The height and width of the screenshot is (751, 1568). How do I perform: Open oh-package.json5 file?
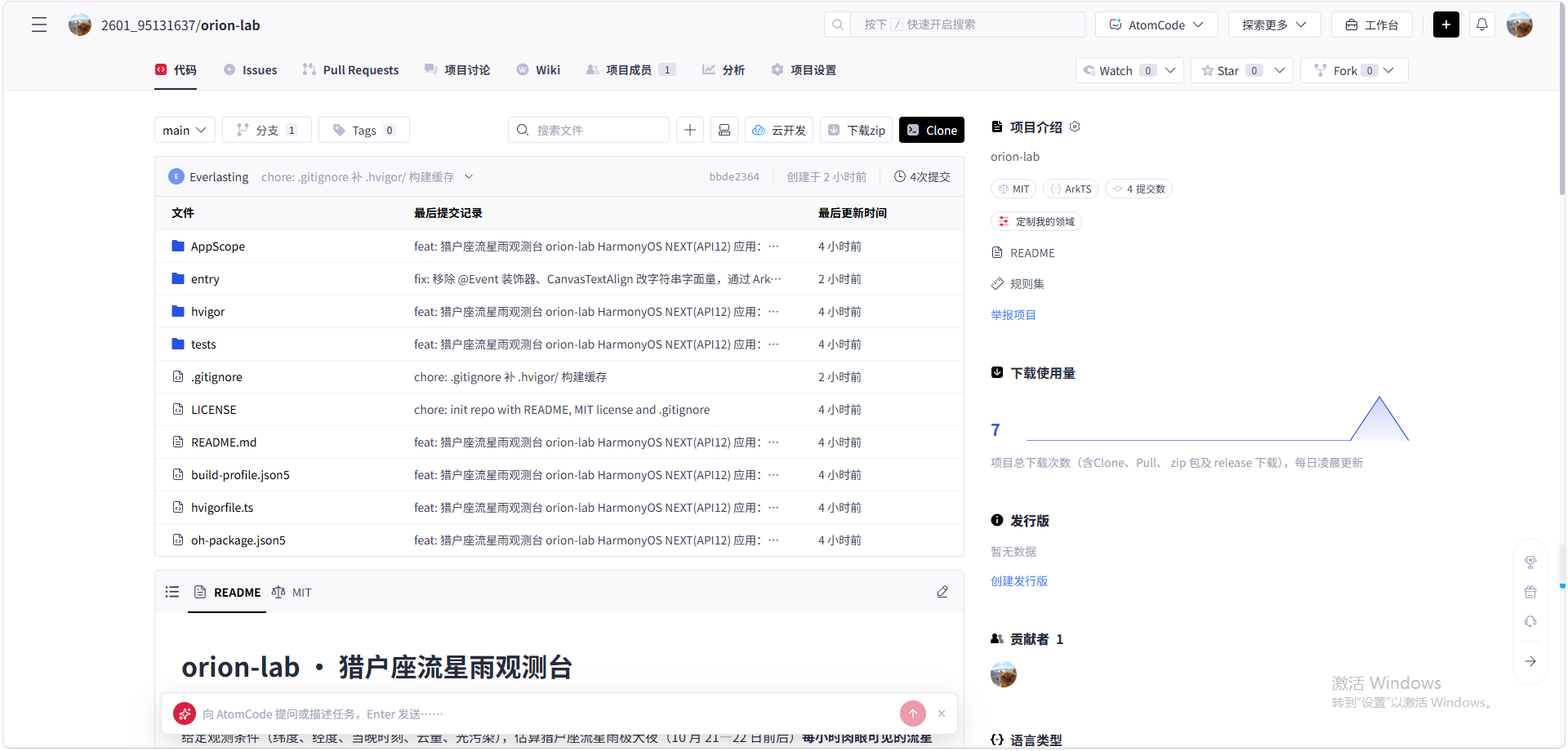pyautogui.click(x=238, y=540)
